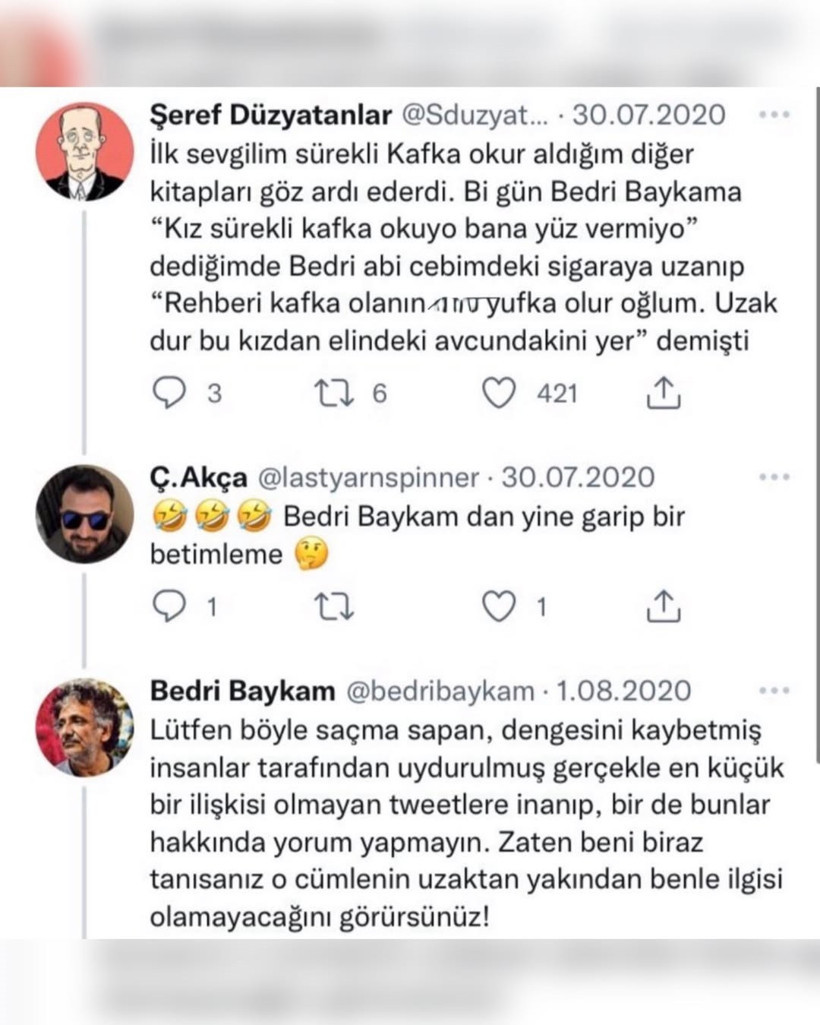Like the tweet with 421 likes
This screenshot has width=820, height=1025.
coord(498,394)
